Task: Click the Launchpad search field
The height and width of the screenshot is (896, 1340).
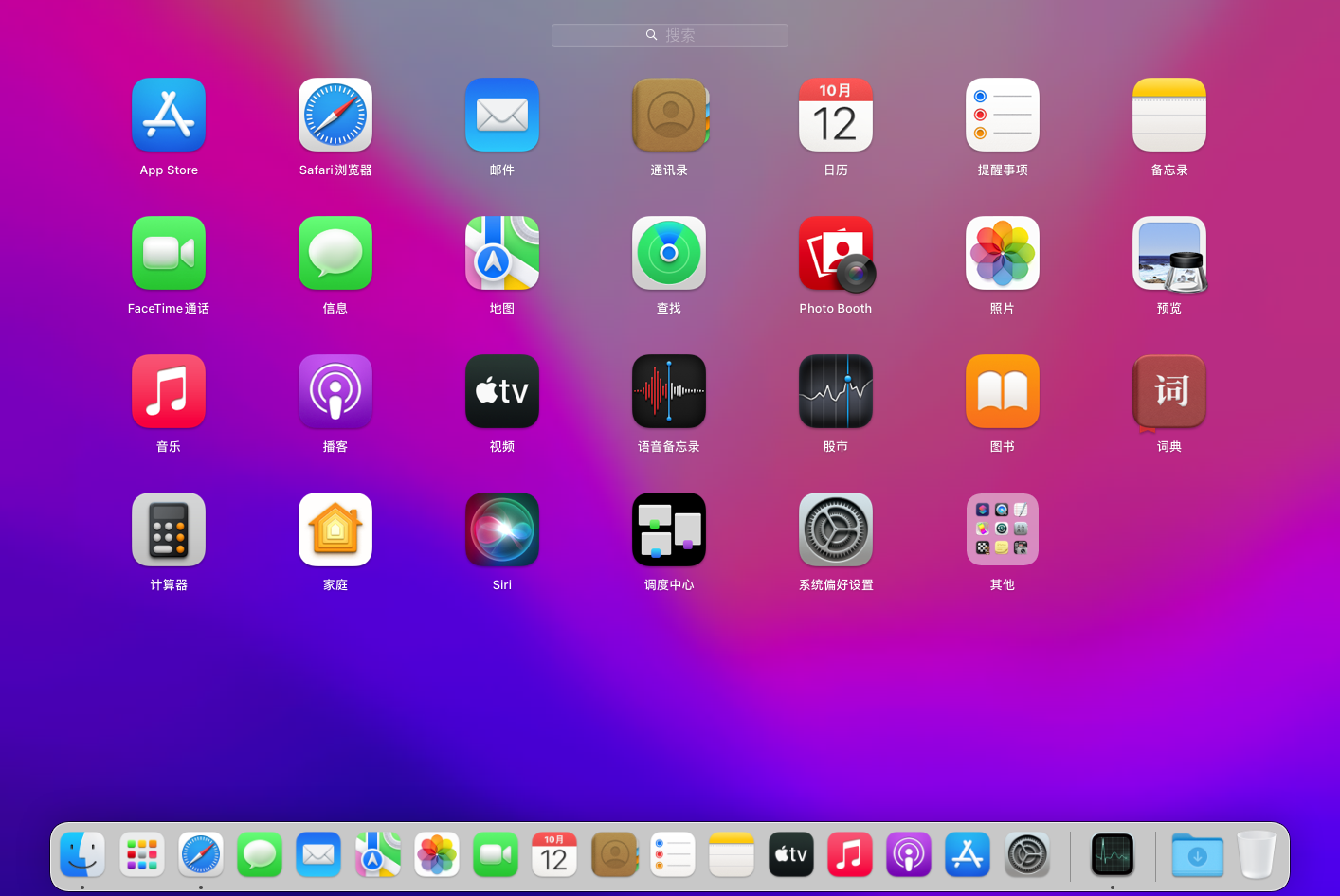Action: tap(670, 35)
